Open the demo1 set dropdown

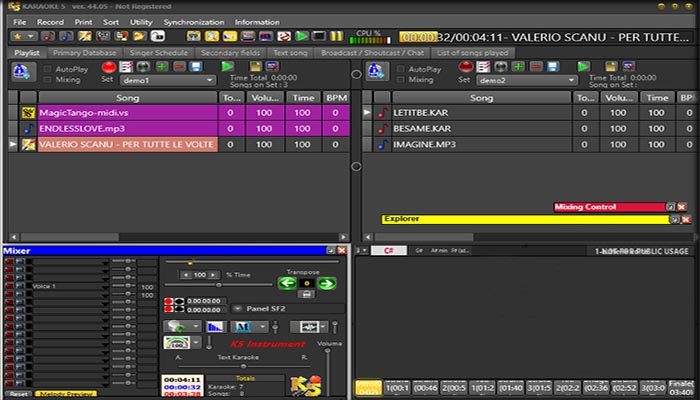point(168,80)
